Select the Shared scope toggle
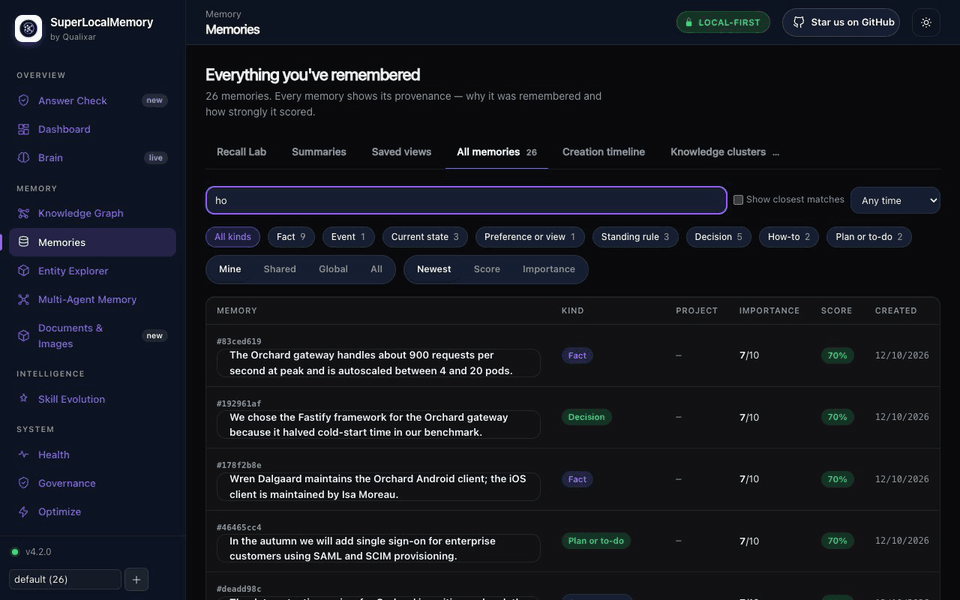 click(280, 269)
